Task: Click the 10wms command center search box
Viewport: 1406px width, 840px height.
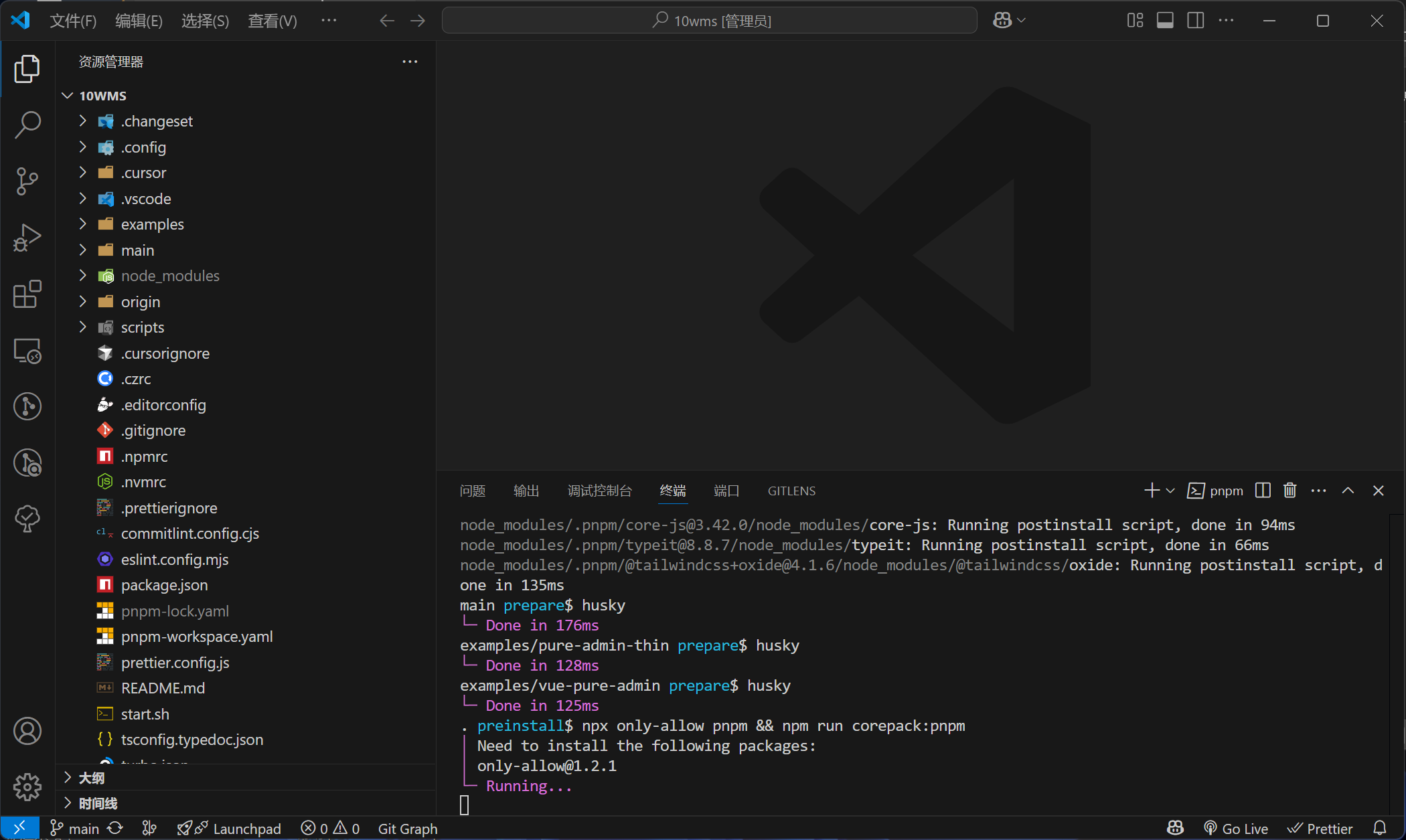Action: [709, 21]
